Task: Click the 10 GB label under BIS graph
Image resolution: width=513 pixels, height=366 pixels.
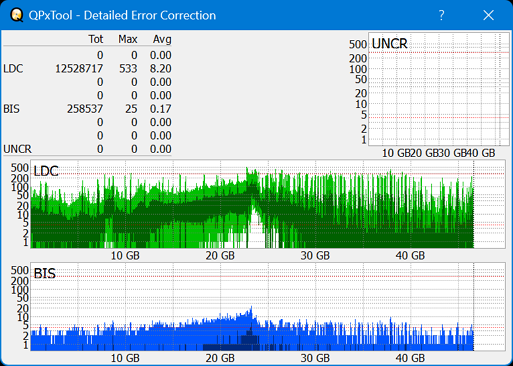Action: point(125,358)
